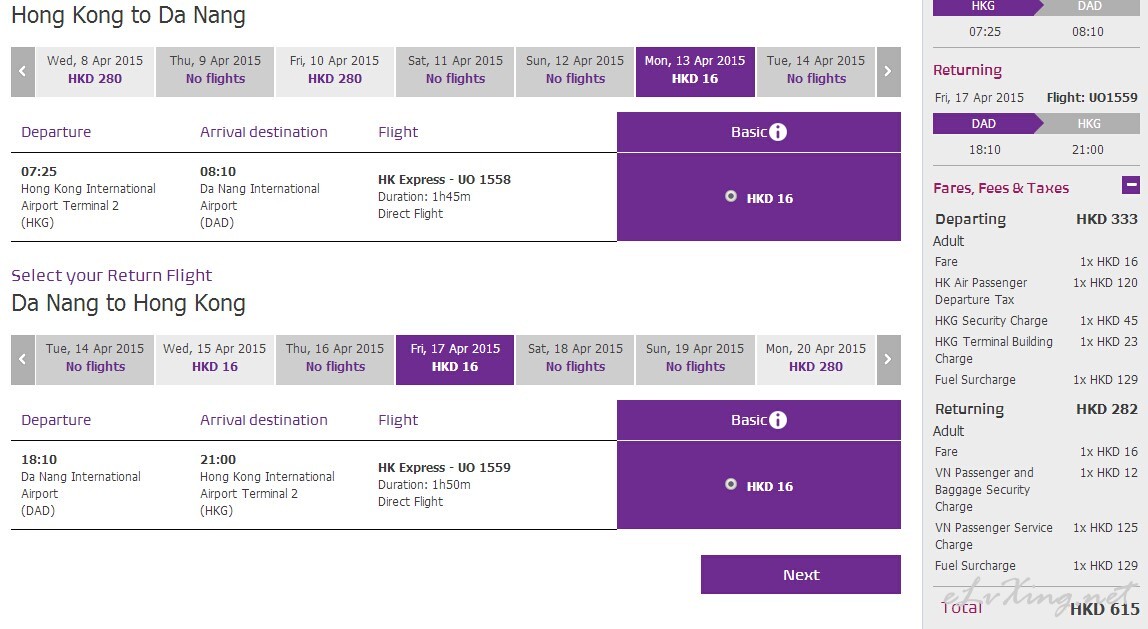This screenshot has height=629, width=1148.
Task: Choose Fri, 10 Apr 2015 departure date
Action: [x=335, y=72]
